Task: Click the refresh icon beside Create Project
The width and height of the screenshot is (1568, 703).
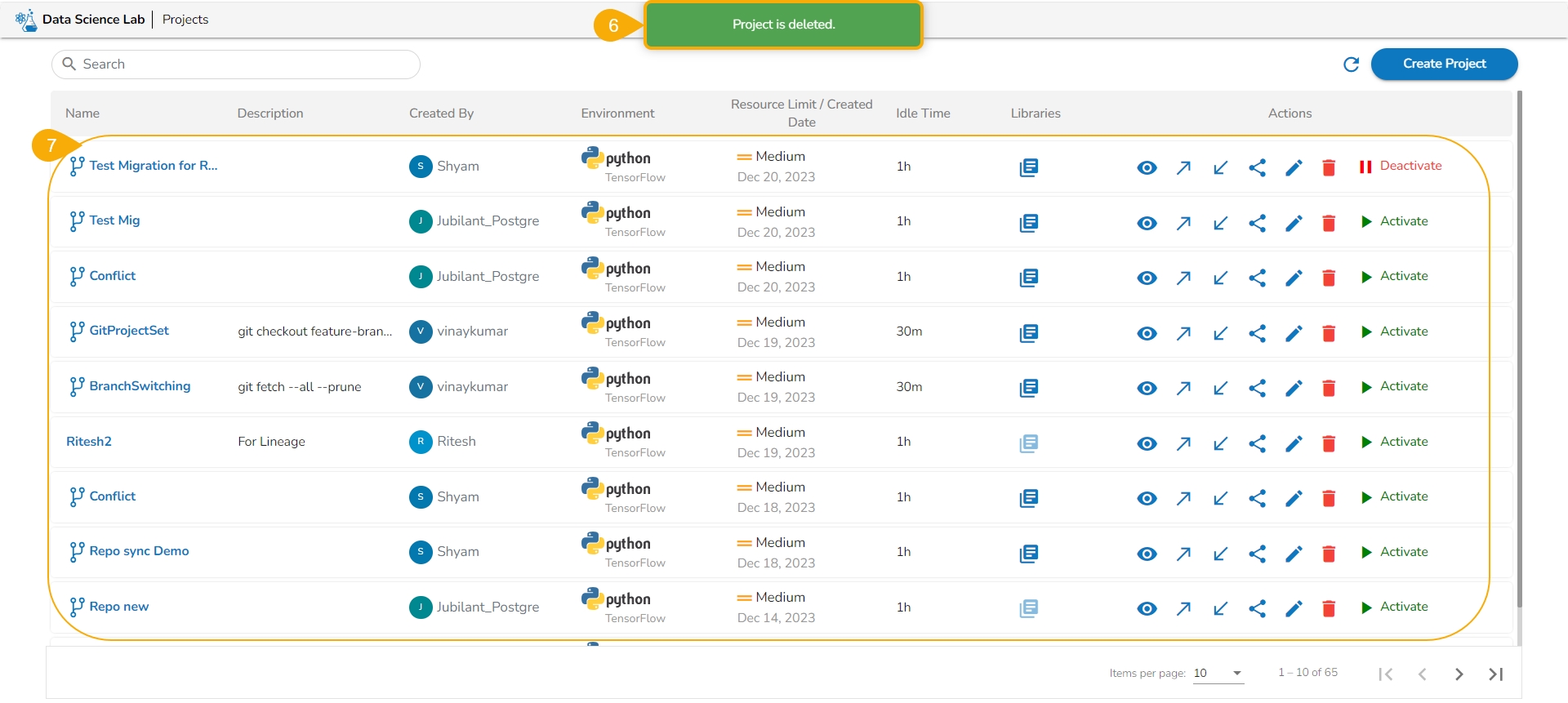Action: click(x=1351, y=65)
